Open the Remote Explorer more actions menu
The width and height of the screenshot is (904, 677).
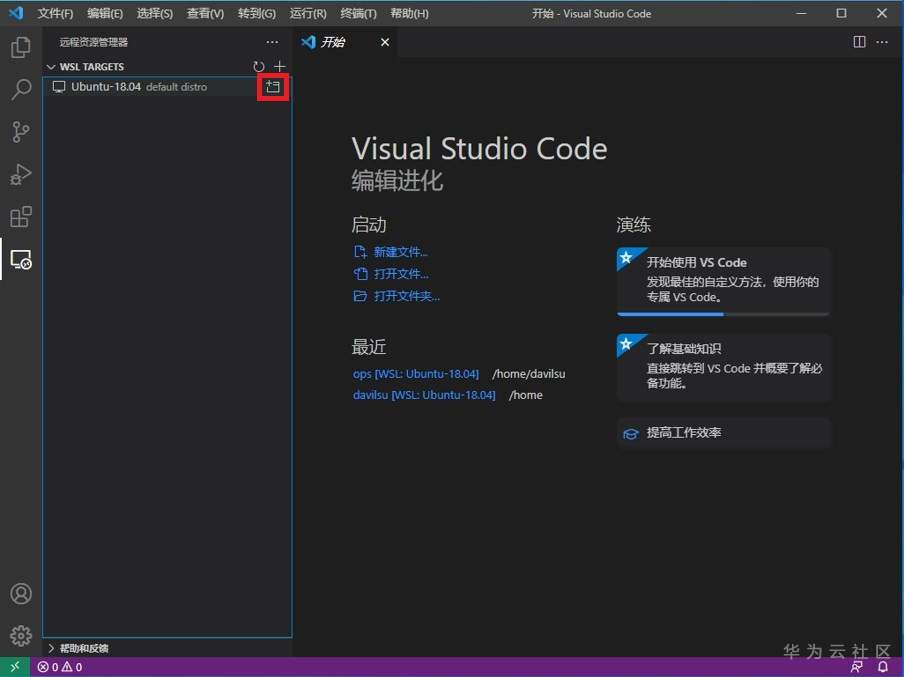click(272, 42)
